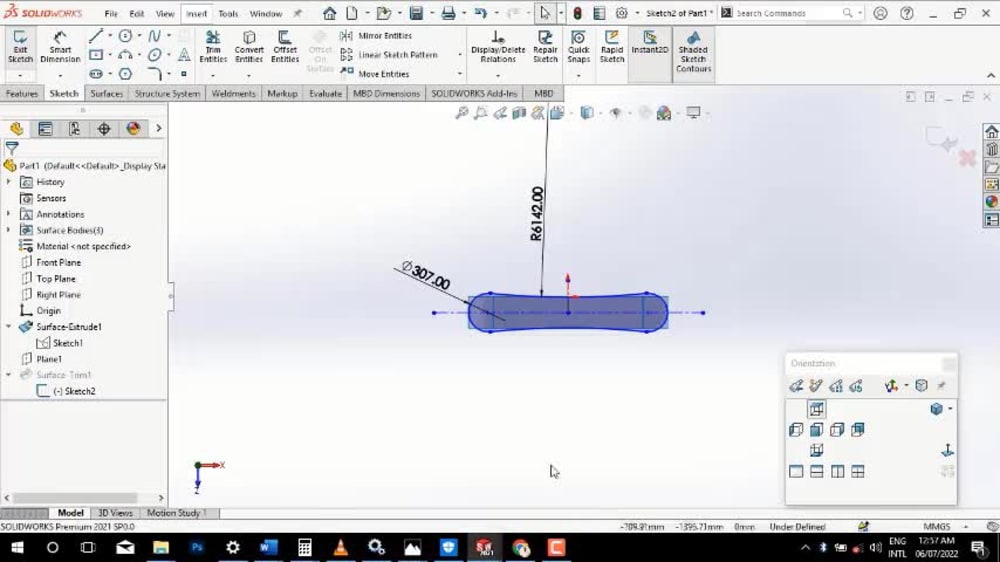Toggle Shaded Sketch Contours
The image size is (1000, 562).
693,52
